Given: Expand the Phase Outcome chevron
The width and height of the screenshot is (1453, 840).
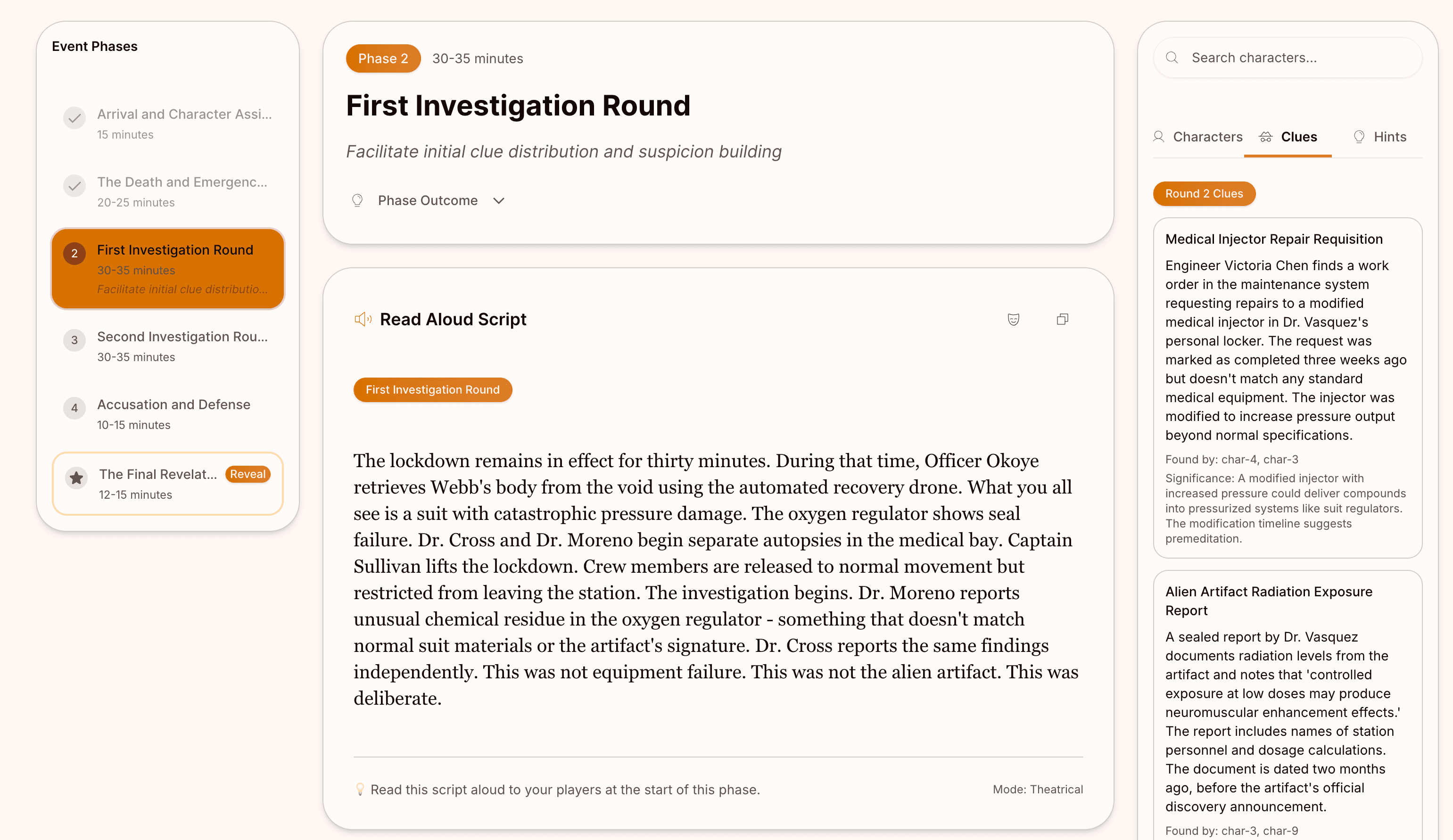Looking at the screenshot, I should click(499, 201).
